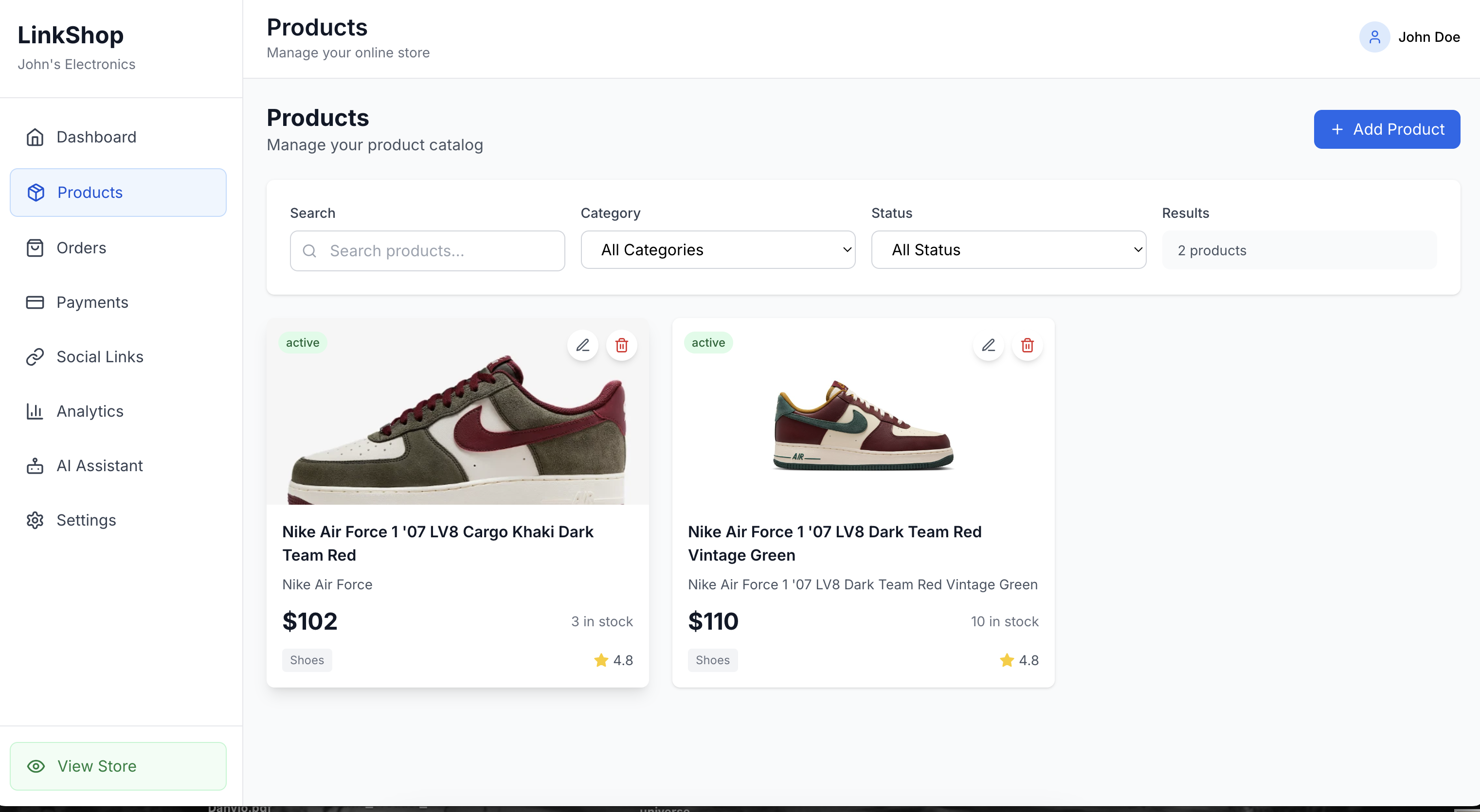Click inside the product search field

tap(427, 251)
